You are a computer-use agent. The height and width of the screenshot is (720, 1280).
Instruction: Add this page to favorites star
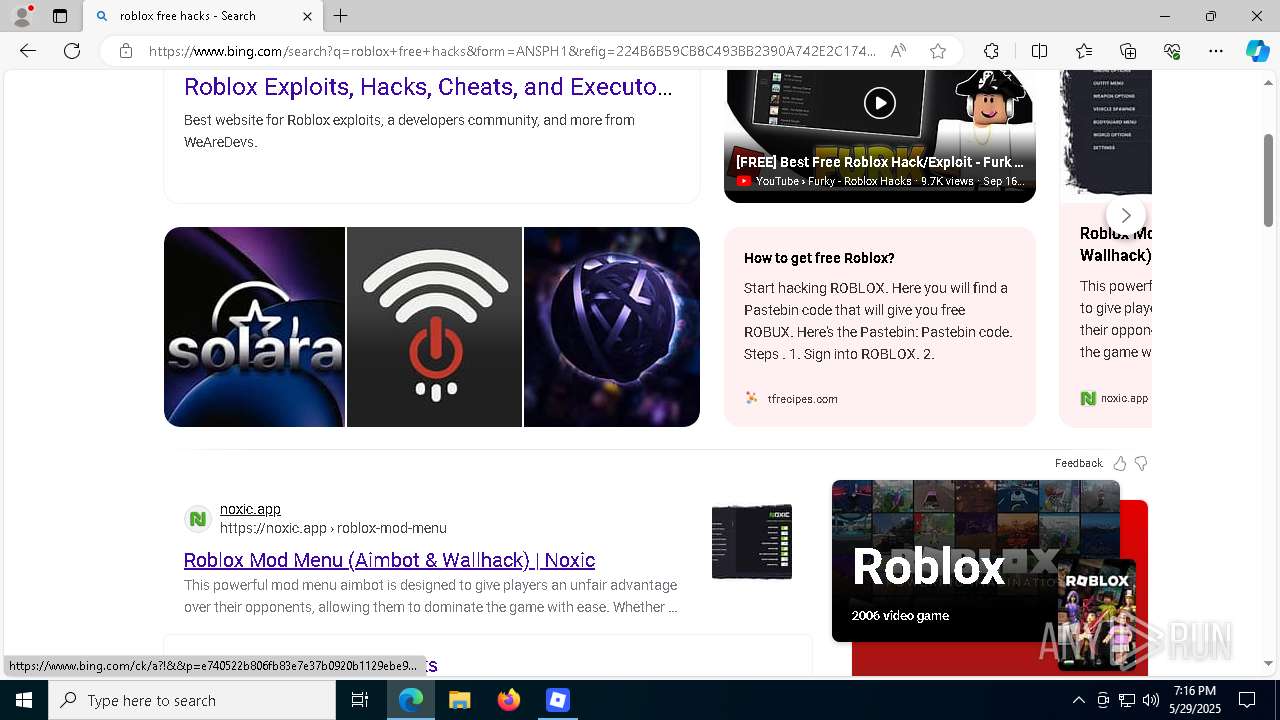point(938,51)
